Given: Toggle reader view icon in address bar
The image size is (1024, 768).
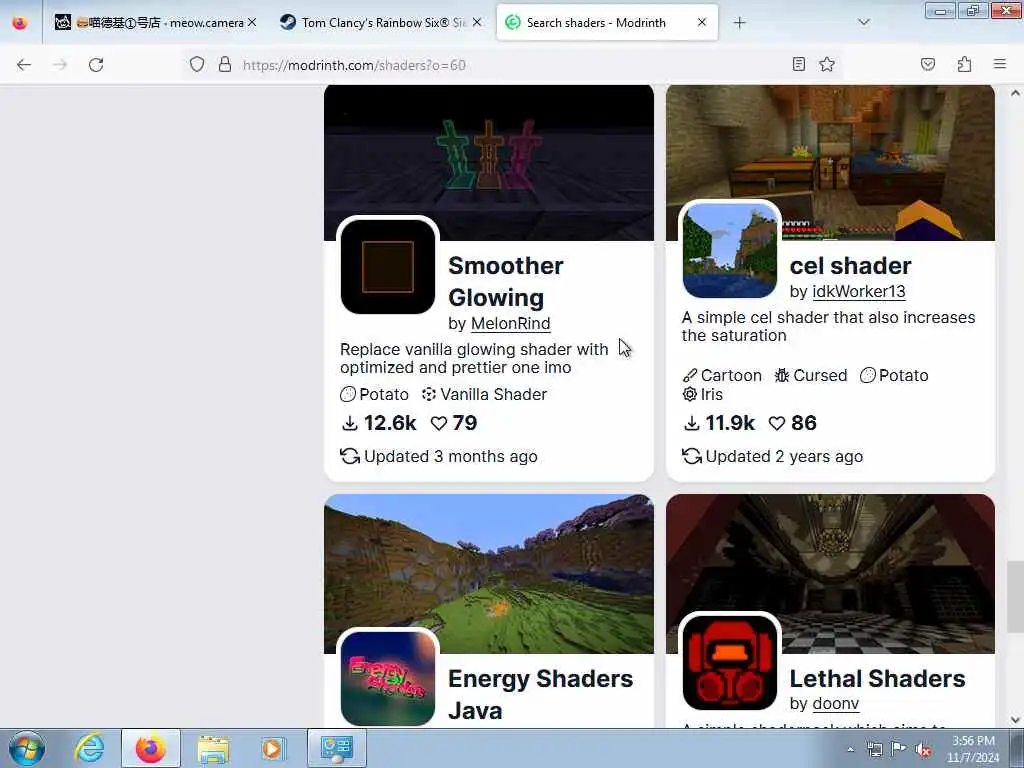Looking at the screenshot, I should [798, 64].
